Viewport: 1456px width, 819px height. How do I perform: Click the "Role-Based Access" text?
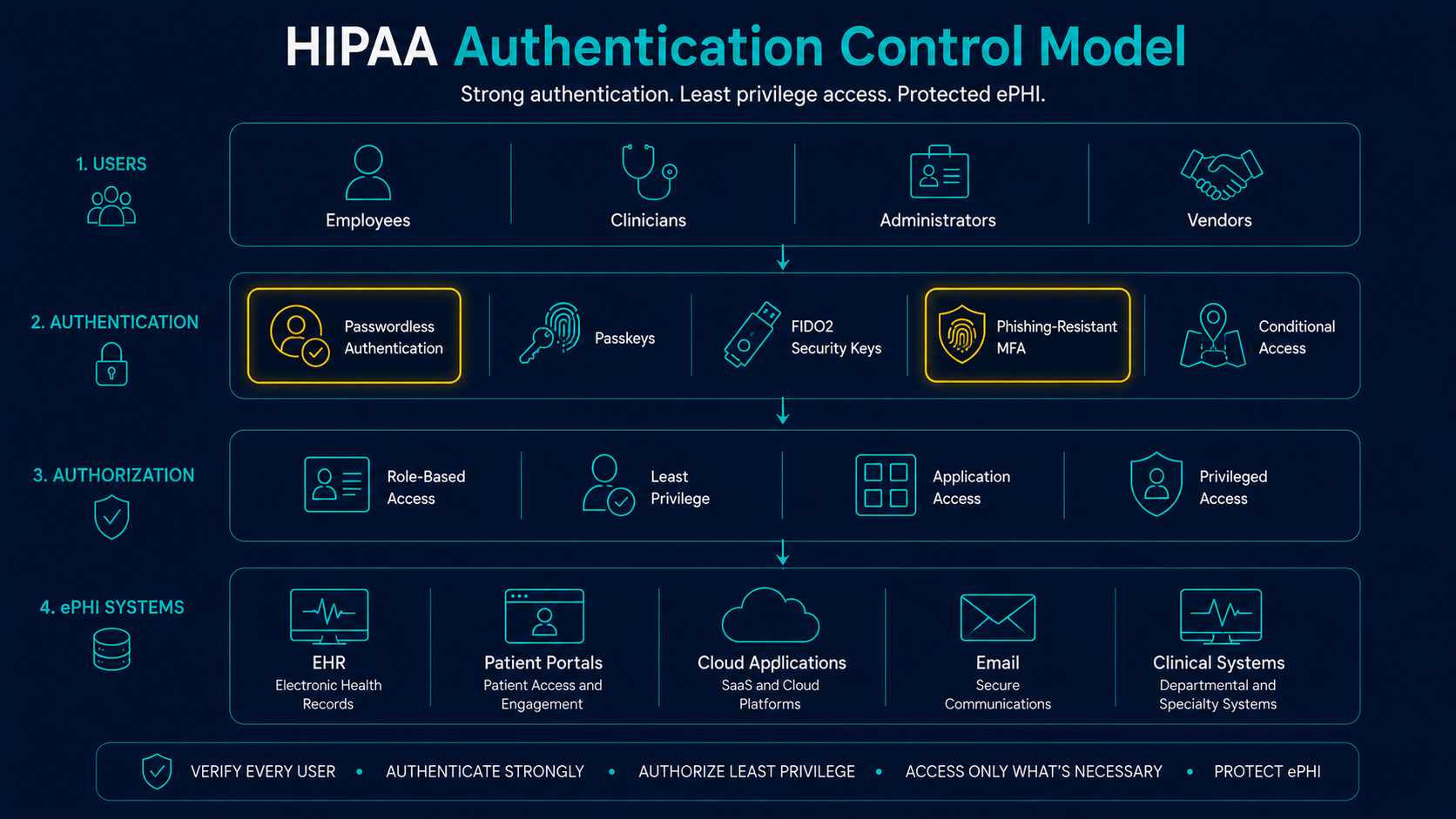[426, 487]
